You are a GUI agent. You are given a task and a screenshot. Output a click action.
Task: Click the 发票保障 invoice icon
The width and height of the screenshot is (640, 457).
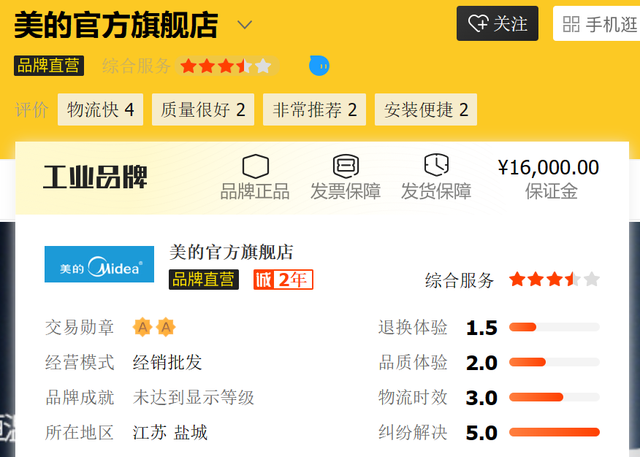point(346,166)
